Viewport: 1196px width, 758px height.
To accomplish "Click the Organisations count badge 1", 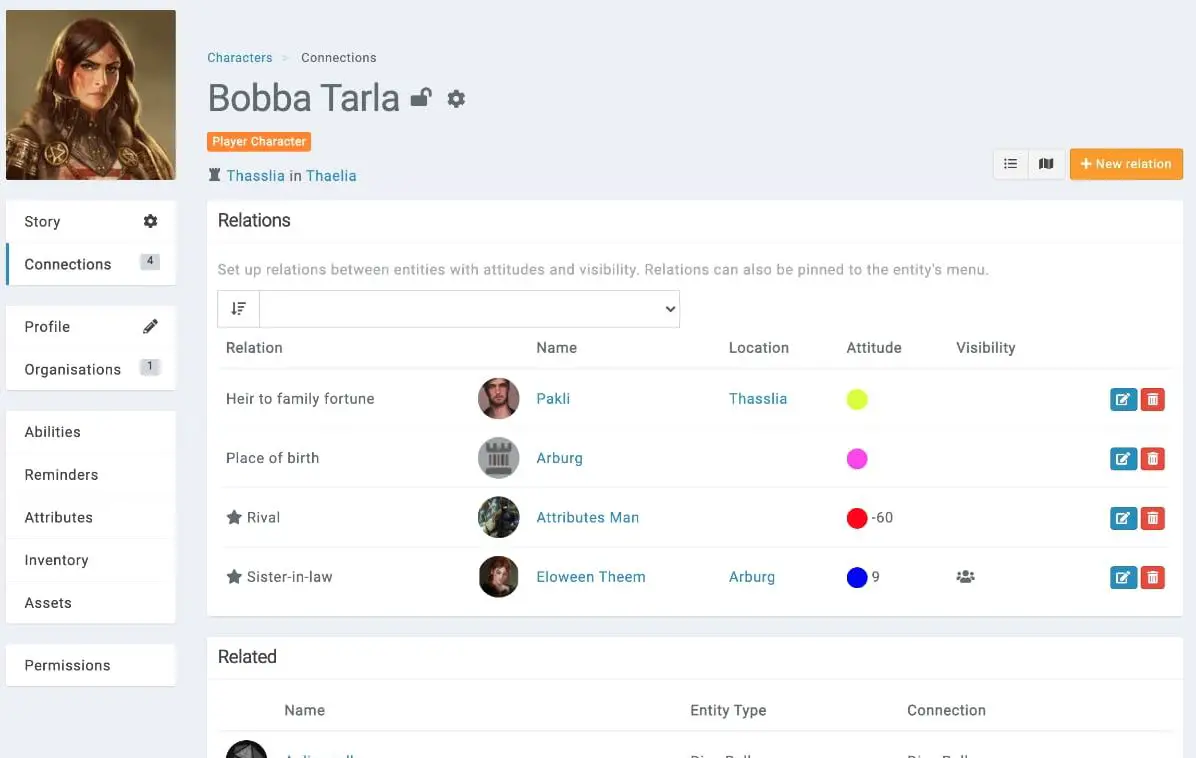I will [150, 366].
